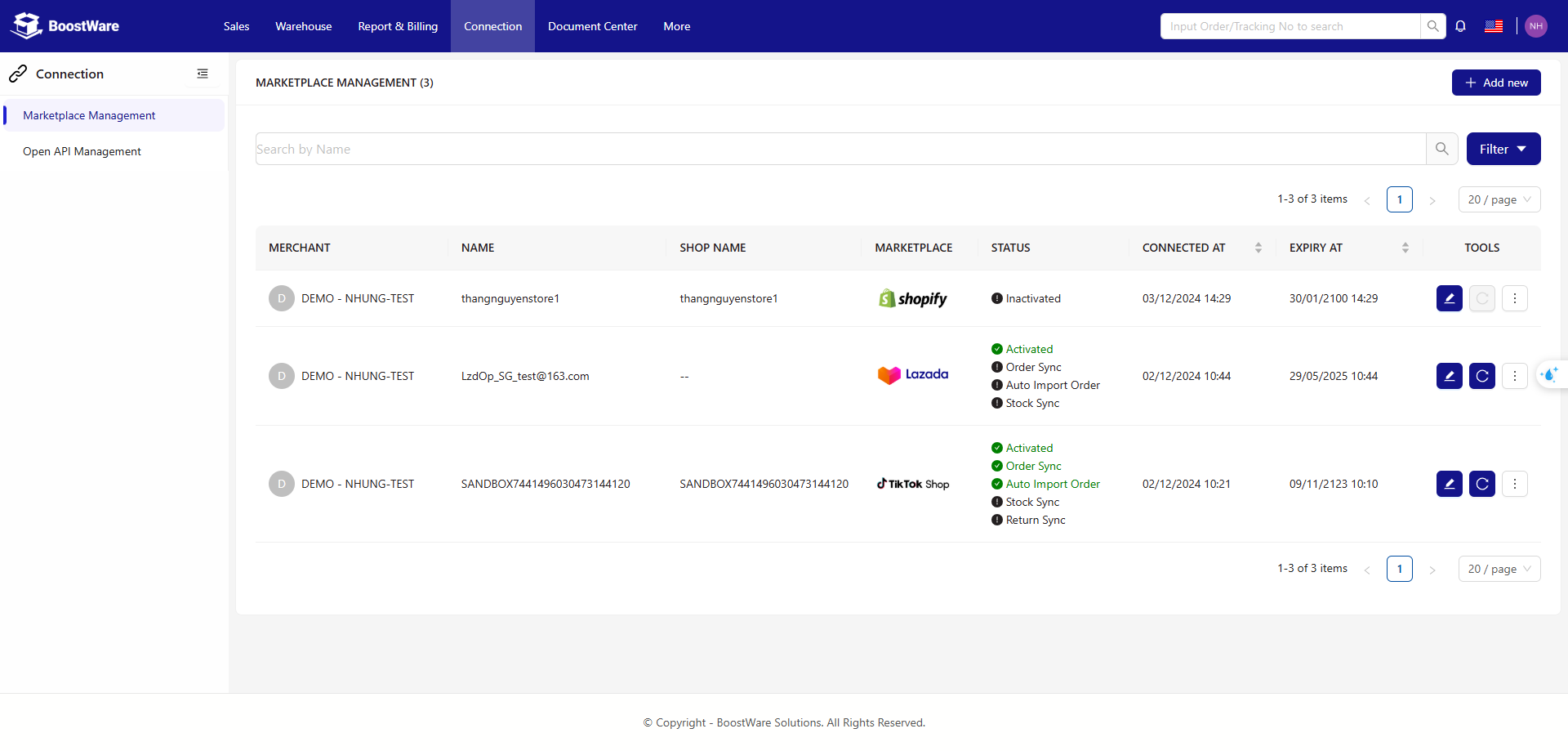
Task: Open the Filter dropdown
Action: tap(1503, 149)
